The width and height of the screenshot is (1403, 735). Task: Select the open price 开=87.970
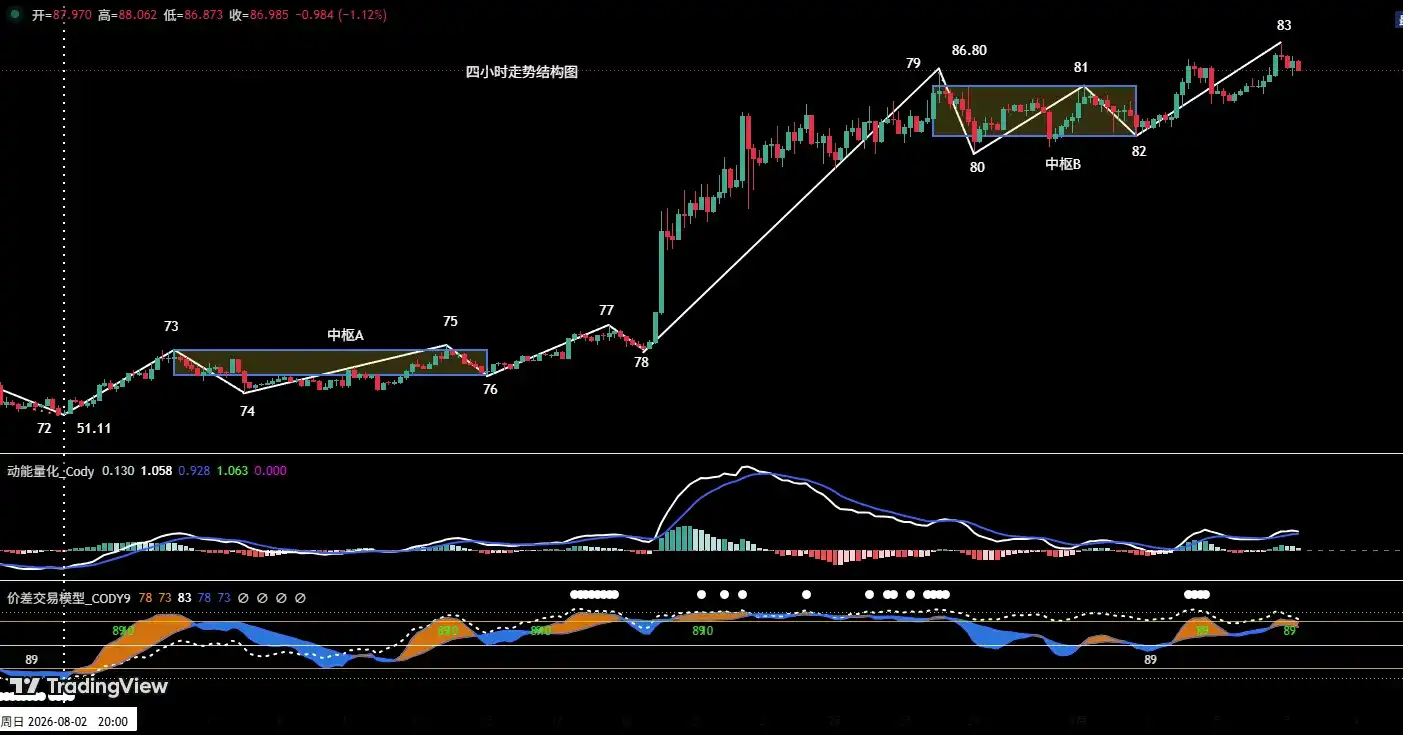point(63,16)
